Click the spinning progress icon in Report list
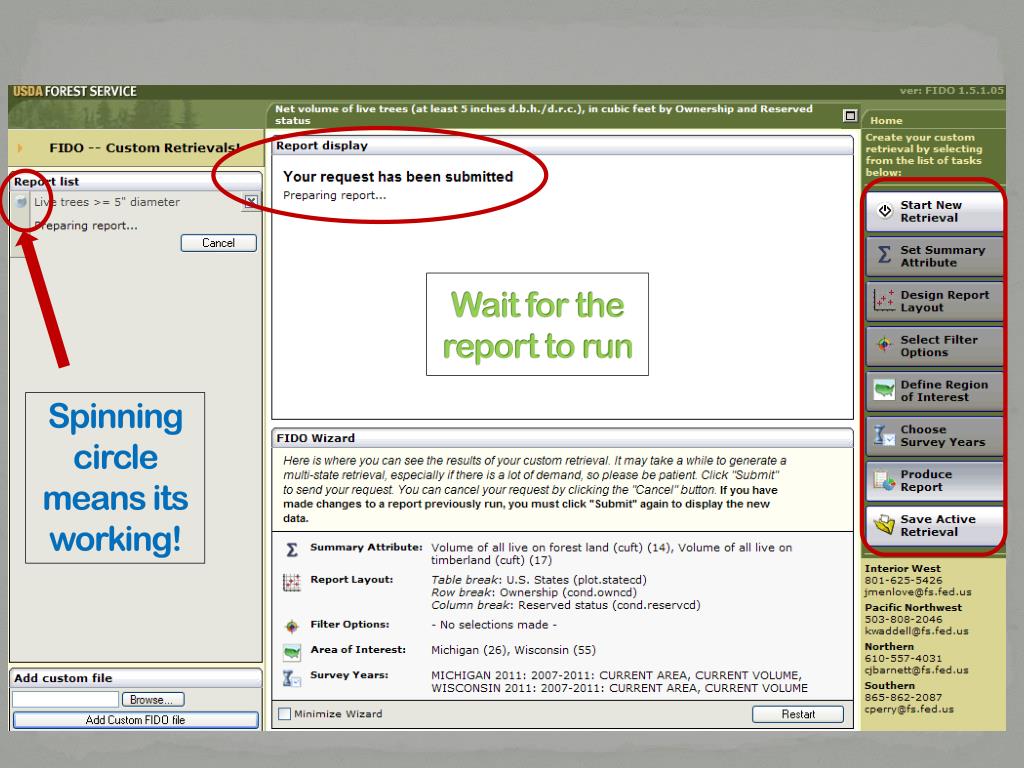 (22, 202)
